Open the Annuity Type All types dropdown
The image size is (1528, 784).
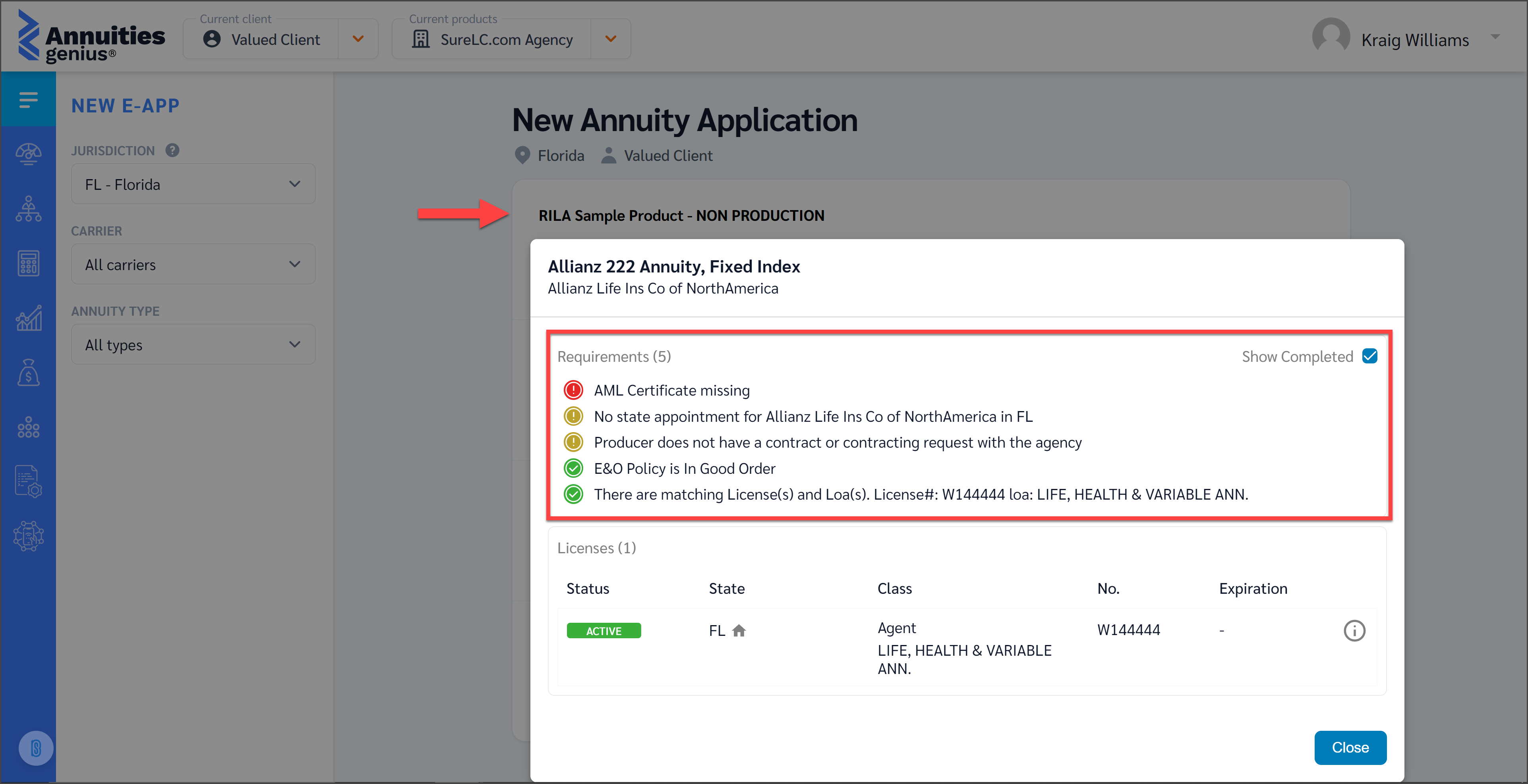point(193,345)
